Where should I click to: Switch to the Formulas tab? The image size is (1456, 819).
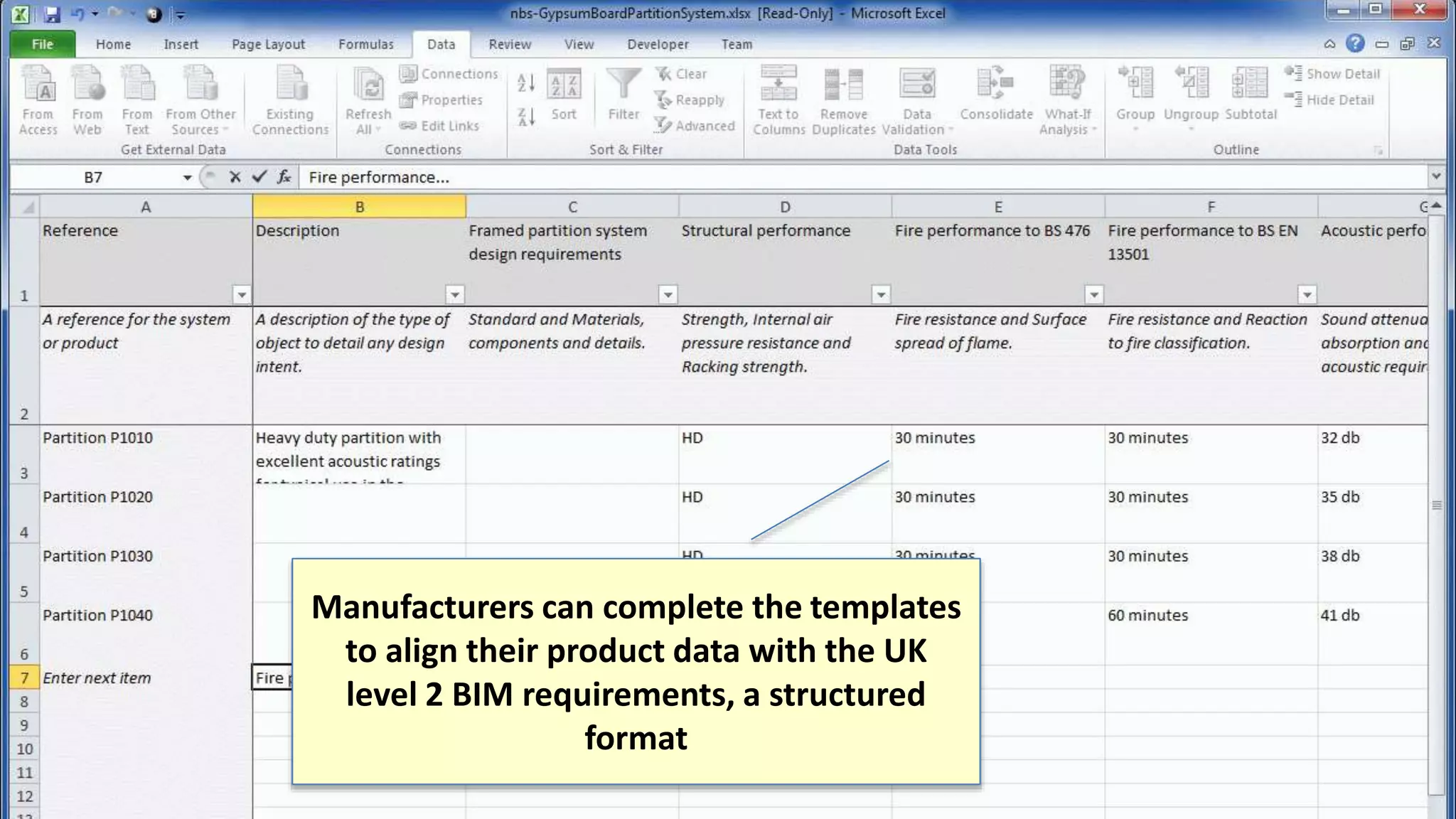(x=365, y=44)
